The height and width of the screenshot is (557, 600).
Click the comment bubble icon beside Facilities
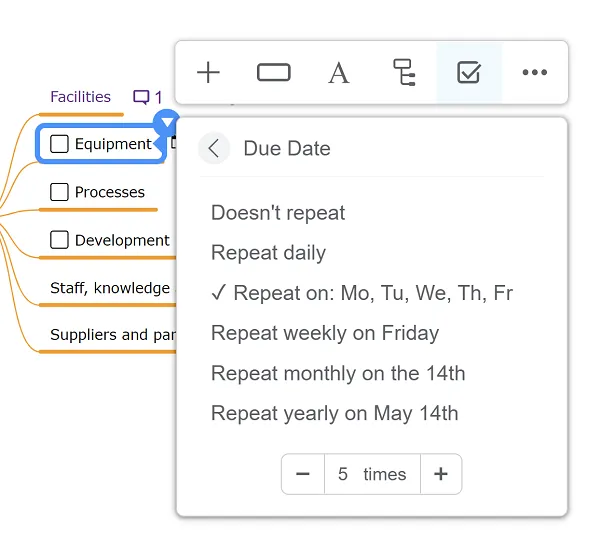coord(141,97)
